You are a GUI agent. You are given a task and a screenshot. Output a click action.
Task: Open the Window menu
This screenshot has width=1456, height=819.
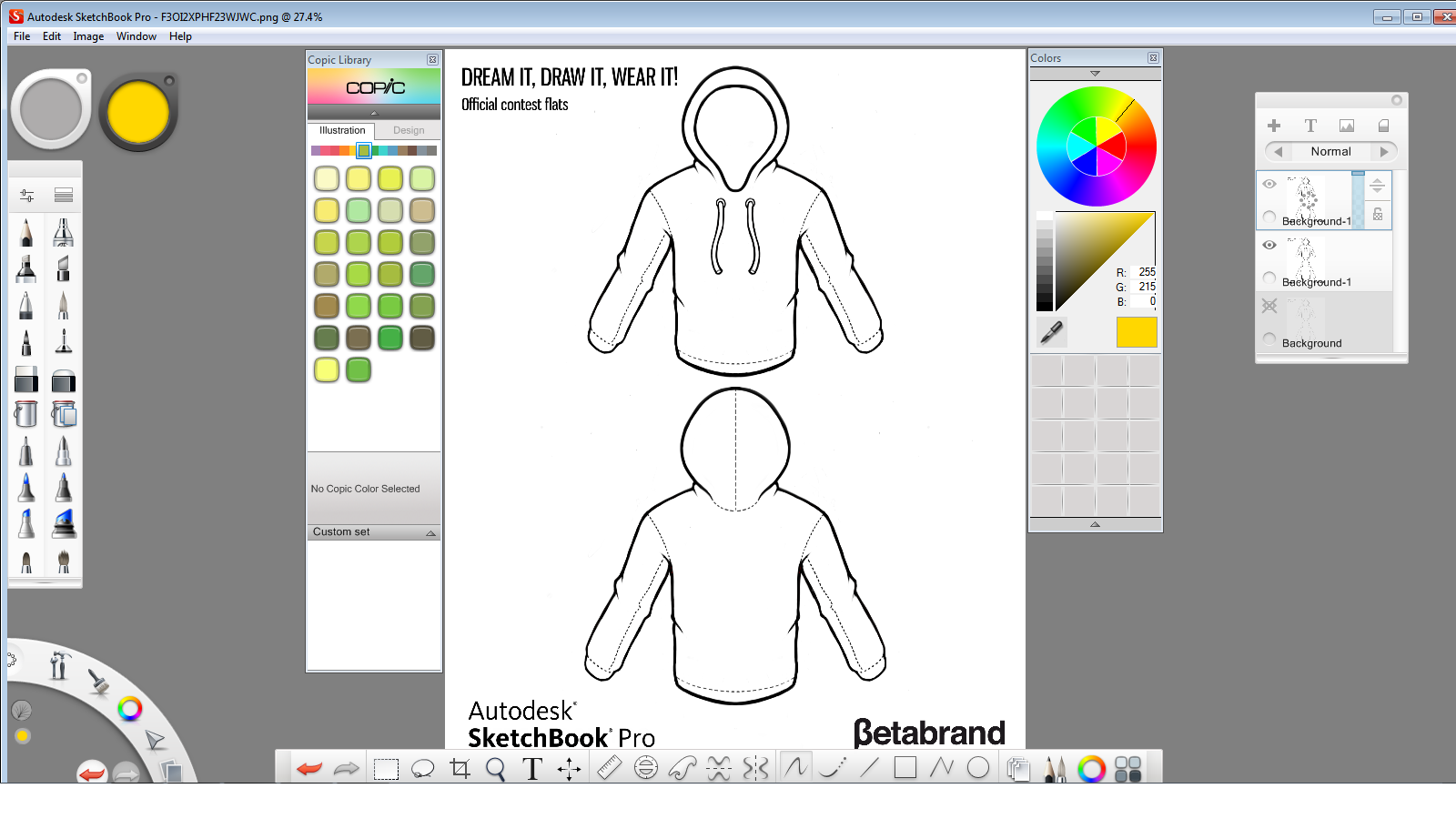click(x=136, y=36)
